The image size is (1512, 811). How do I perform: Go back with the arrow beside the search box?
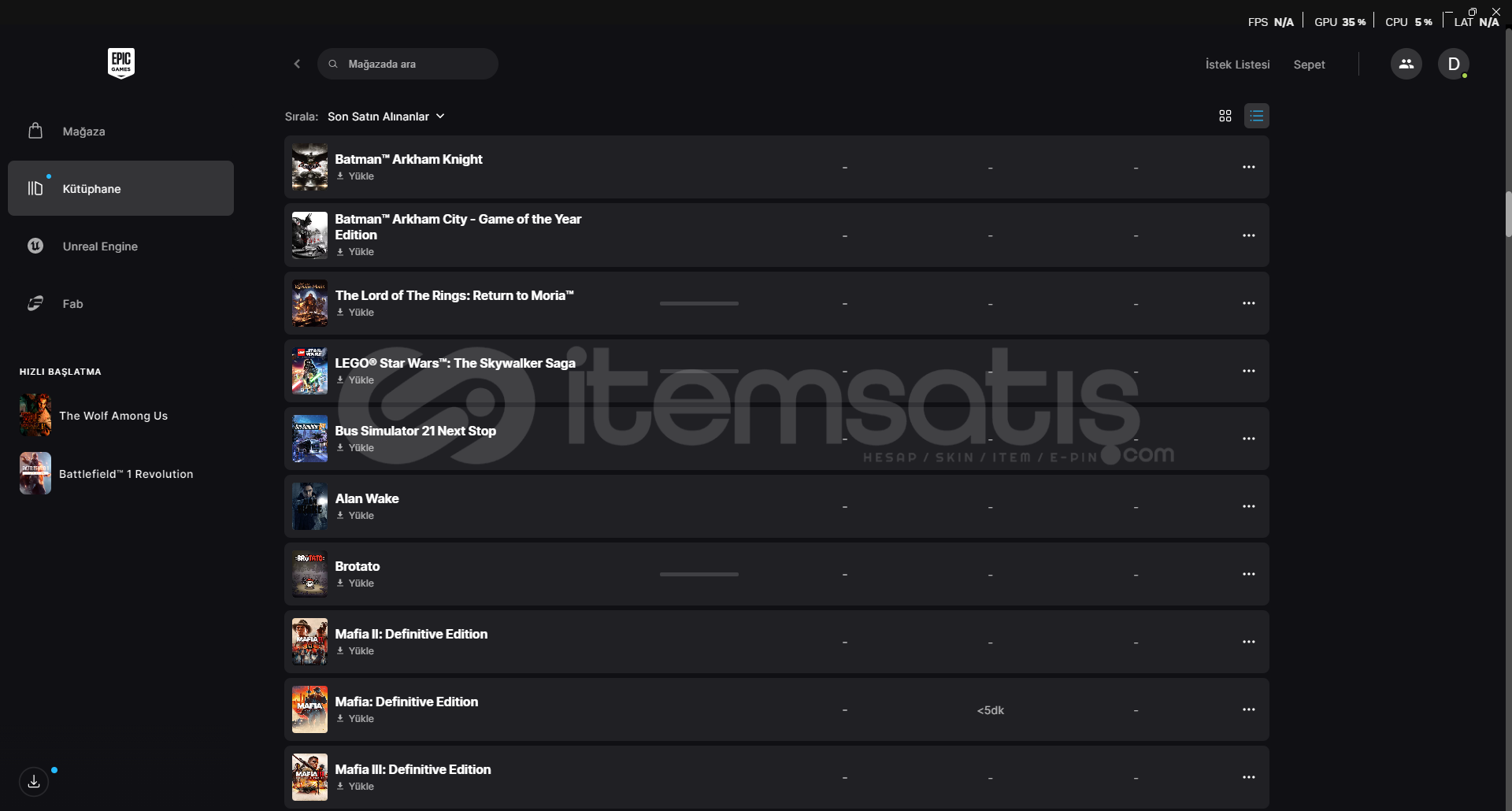click(297, 64)
